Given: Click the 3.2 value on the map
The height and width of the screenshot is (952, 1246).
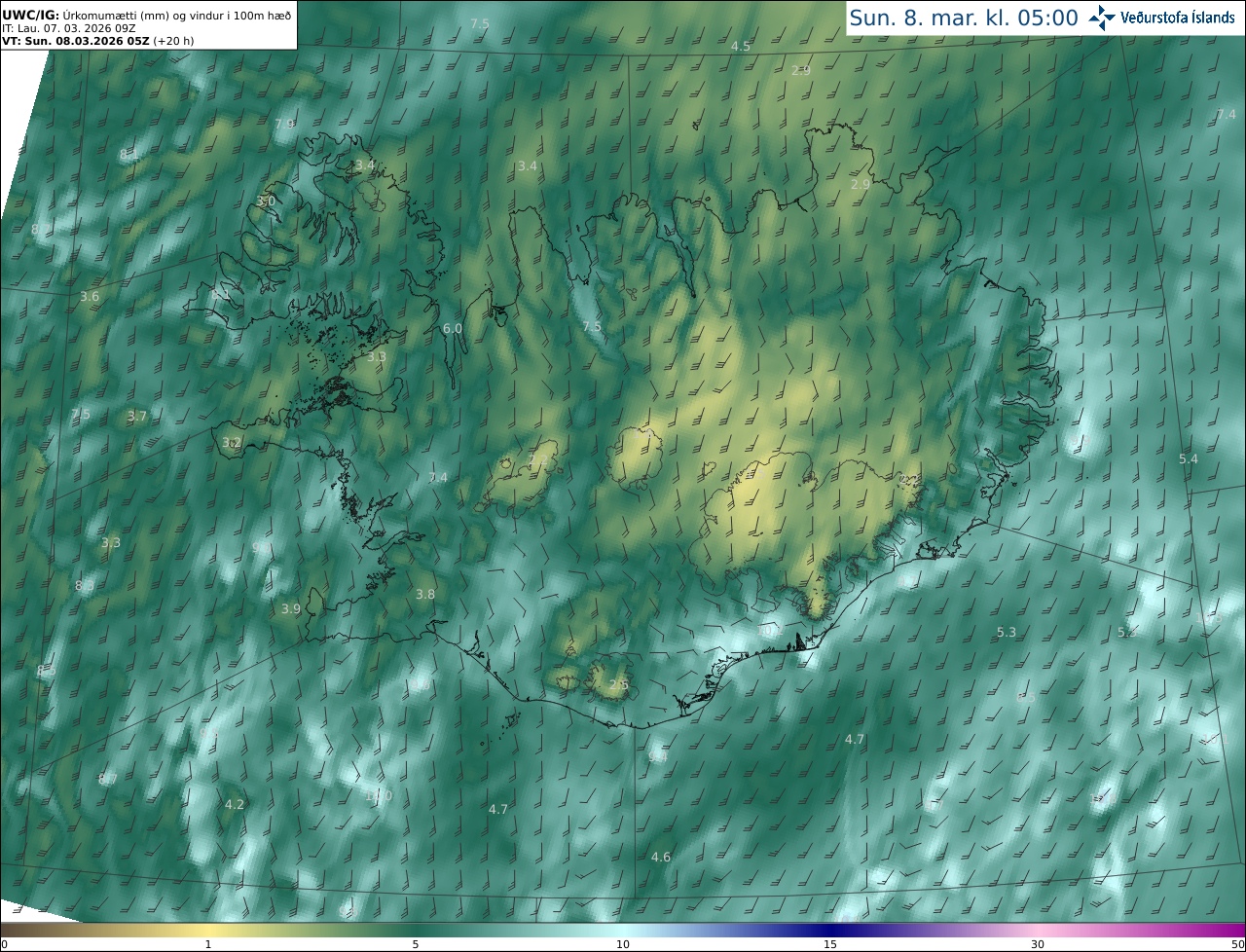Looking at the screenshot, I should pyautogui.click(x=232, y=442).
